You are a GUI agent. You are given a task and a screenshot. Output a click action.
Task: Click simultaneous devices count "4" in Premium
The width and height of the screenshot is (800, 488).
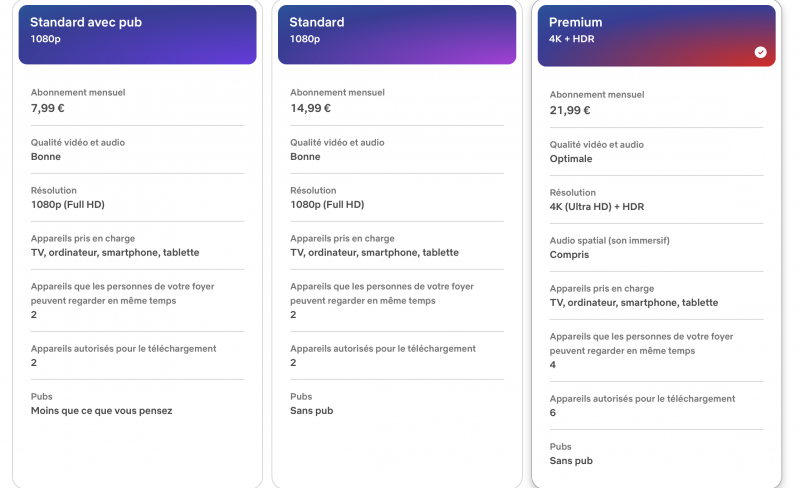(553, 365)
